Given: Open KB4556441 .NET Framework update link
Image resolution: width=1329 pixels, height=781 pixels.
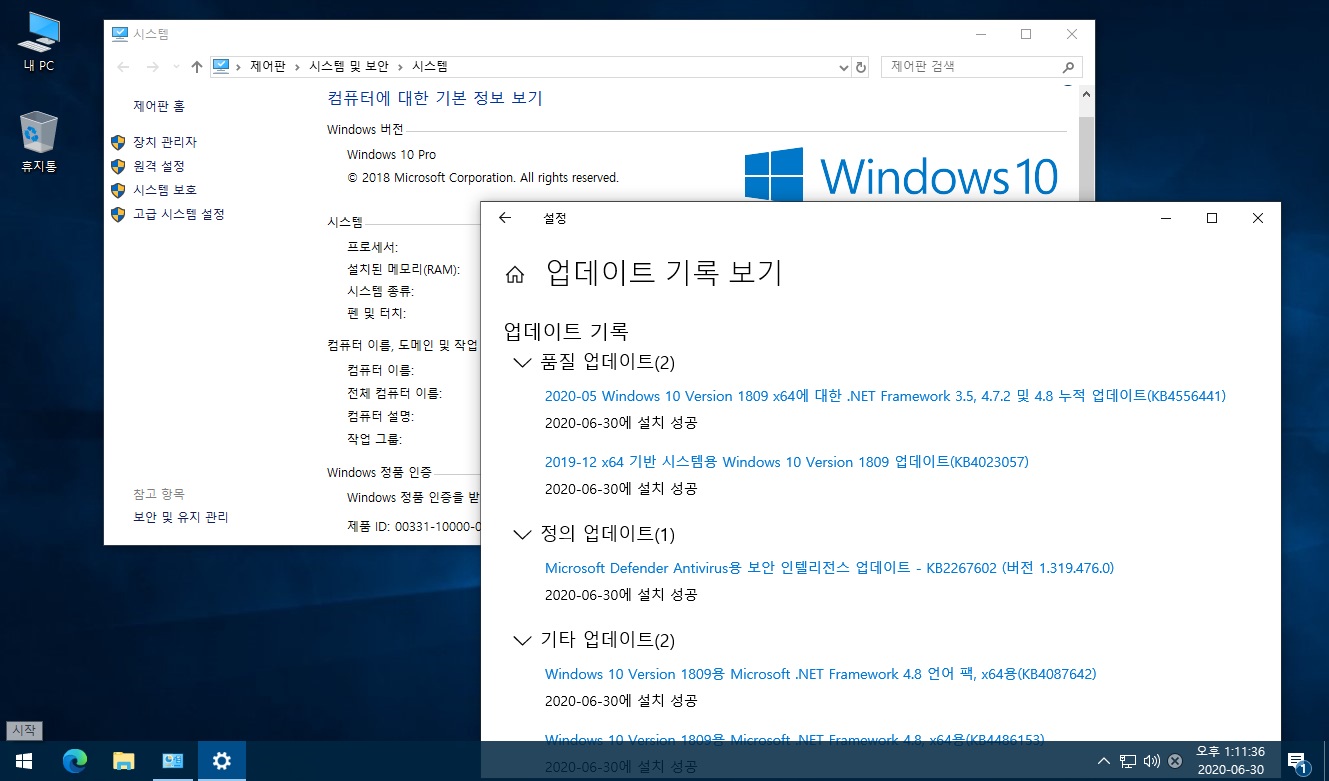Looking at the screenshot, I should tap(885, 396).
